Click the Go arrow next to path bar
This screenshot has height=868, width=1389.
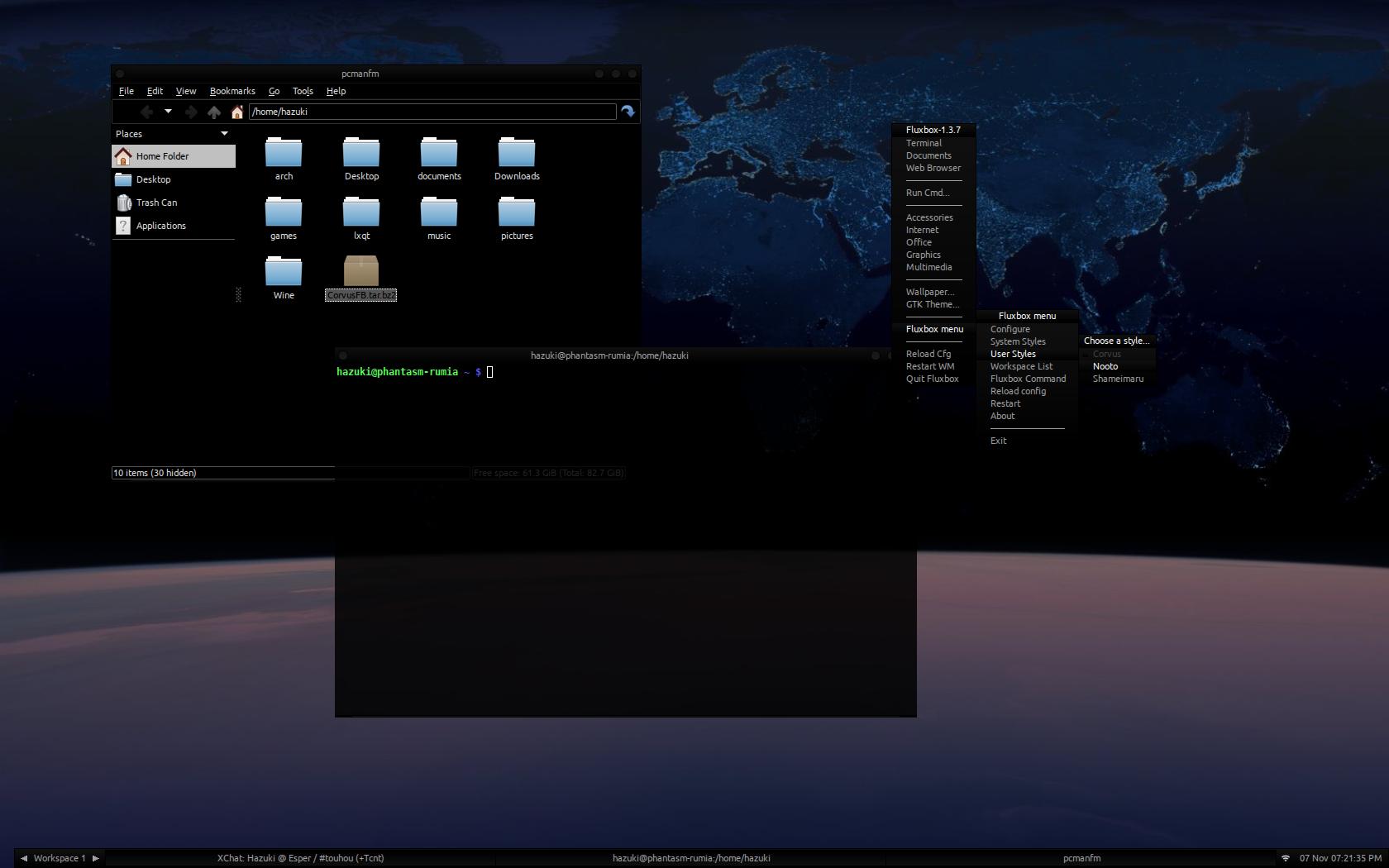click(628, 112)
